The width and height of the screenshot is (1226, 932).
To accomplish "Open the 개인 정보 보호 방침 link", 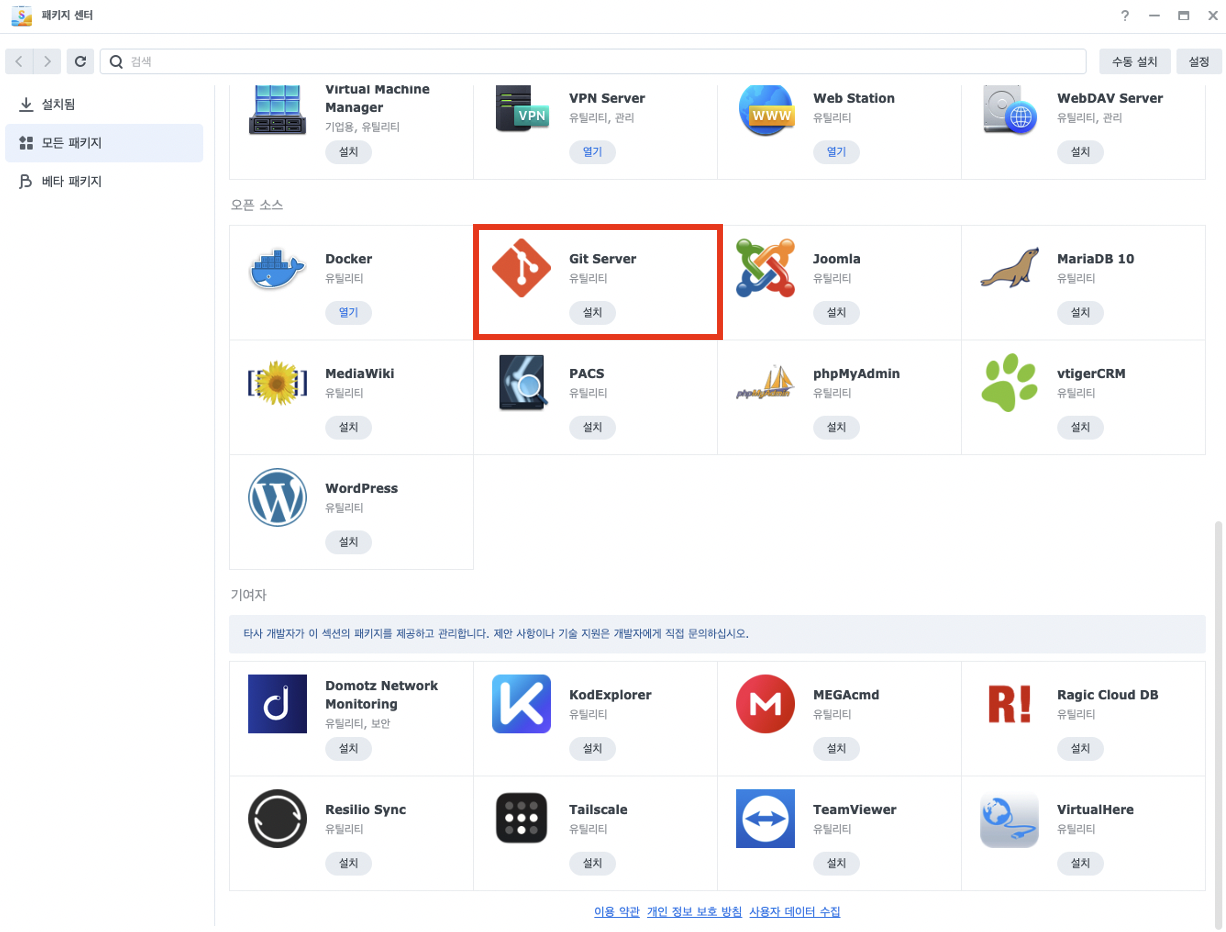I will coord(695,912).
